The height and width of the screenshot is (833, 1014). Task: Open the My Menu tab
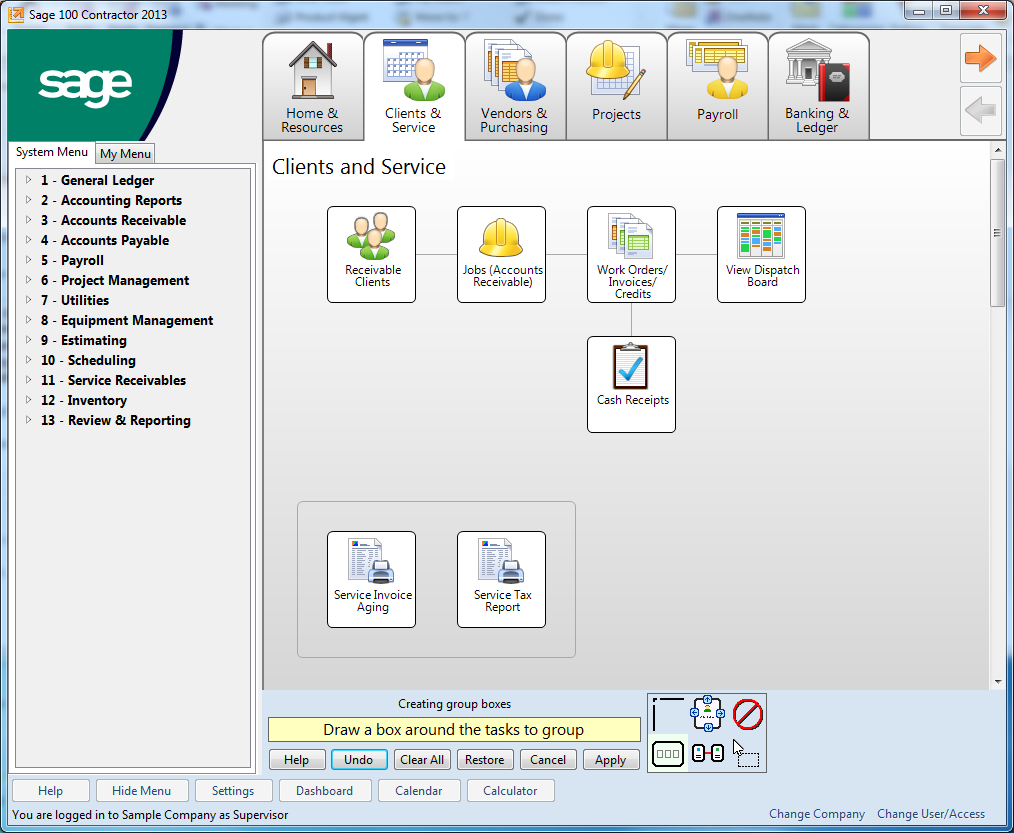coord(125,154)
